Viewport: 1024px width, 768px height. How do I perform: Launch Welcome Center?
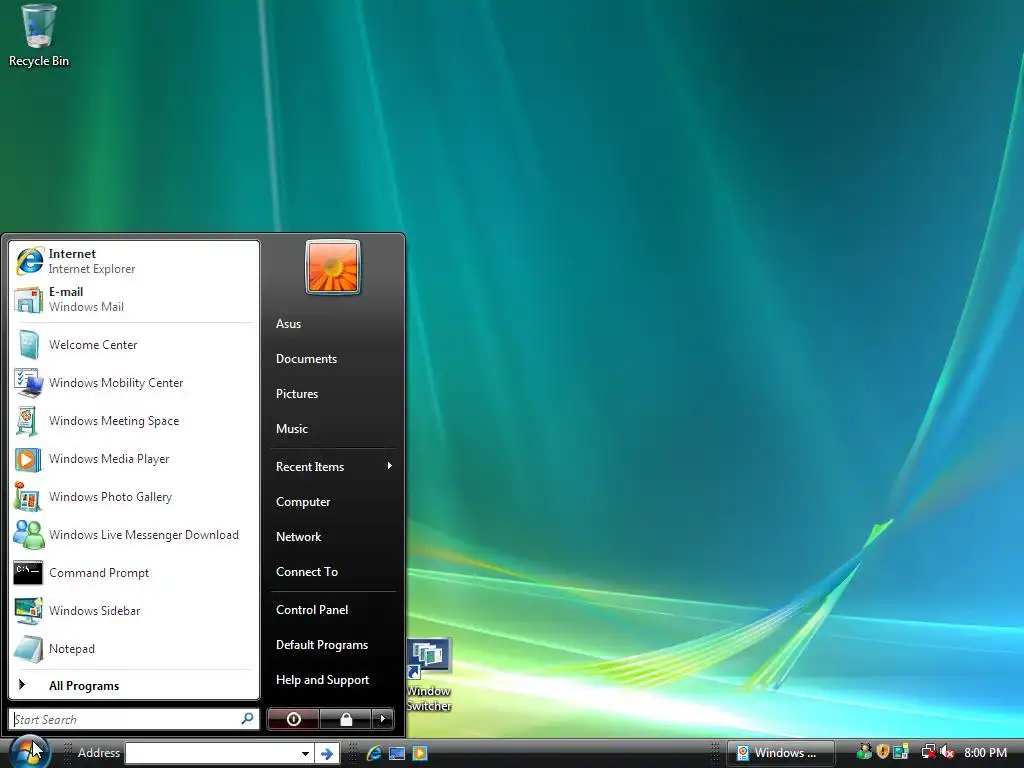(133, 344)
